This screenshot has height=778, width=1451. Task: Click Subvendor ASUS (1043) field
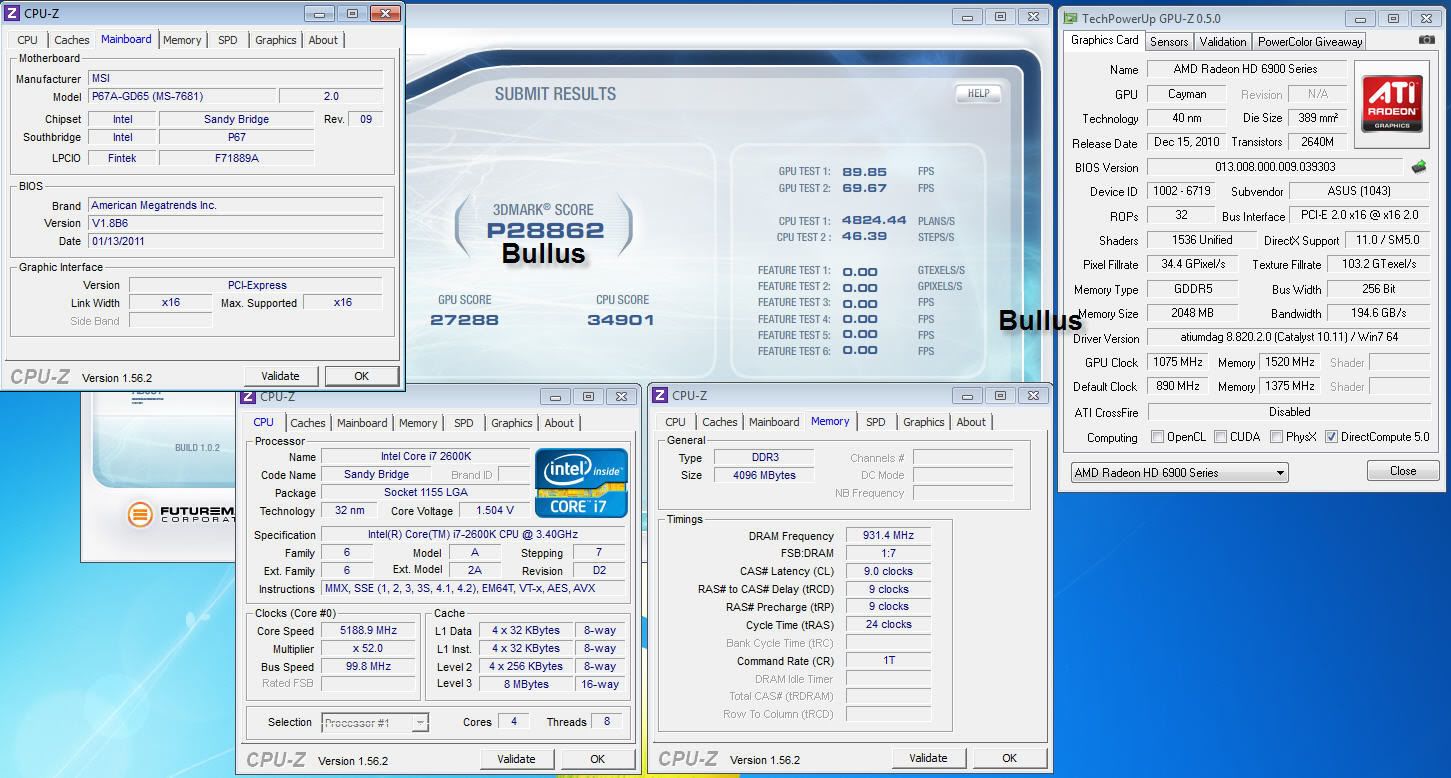(x=1359, y=191)
